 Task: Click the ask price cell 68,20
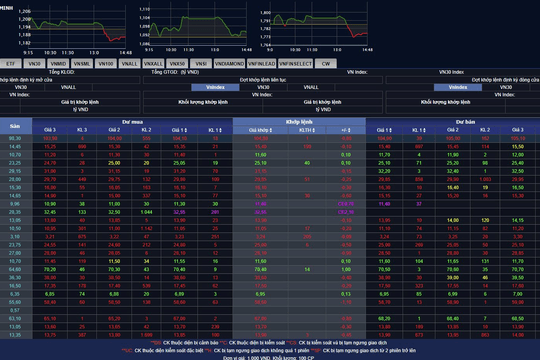click(384, 319)
